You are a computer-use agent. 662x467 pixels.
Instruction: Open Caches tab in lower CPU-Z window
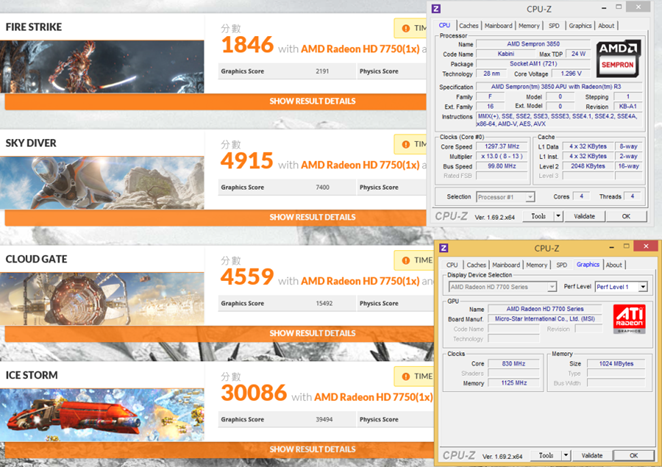click(476, 265)
